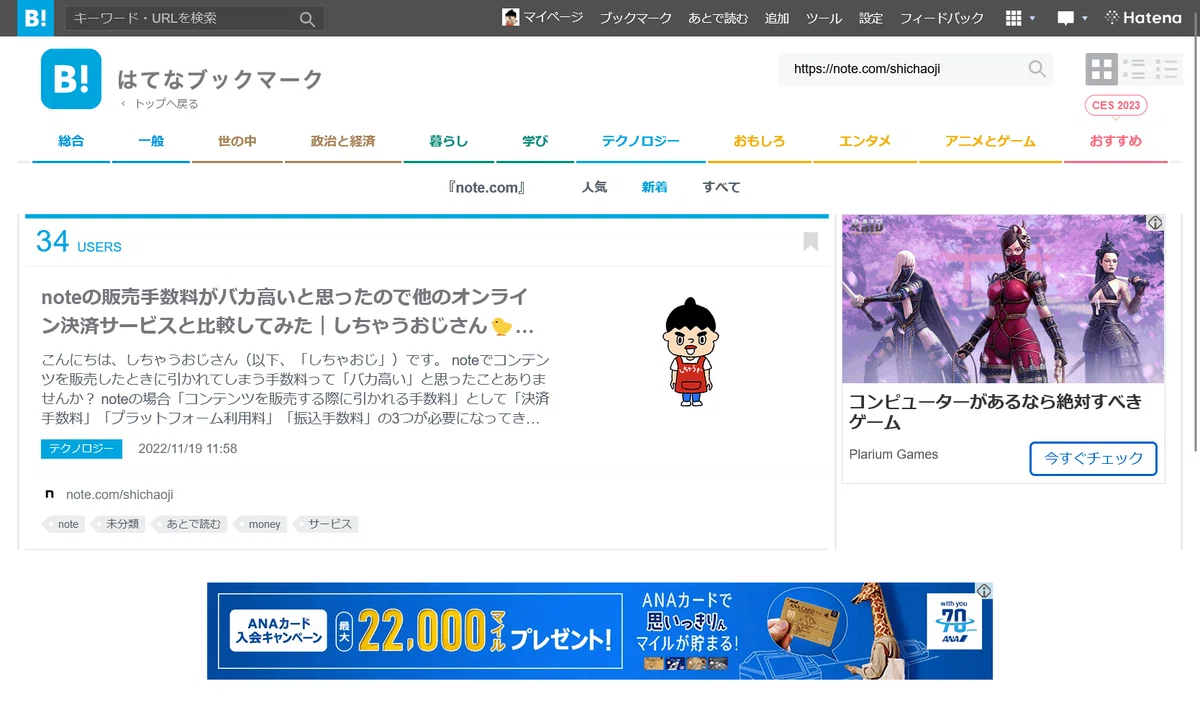Open あとで読む in the top bar
The width and height of the screenshot is (1200, 719).
tap(718, 18)
